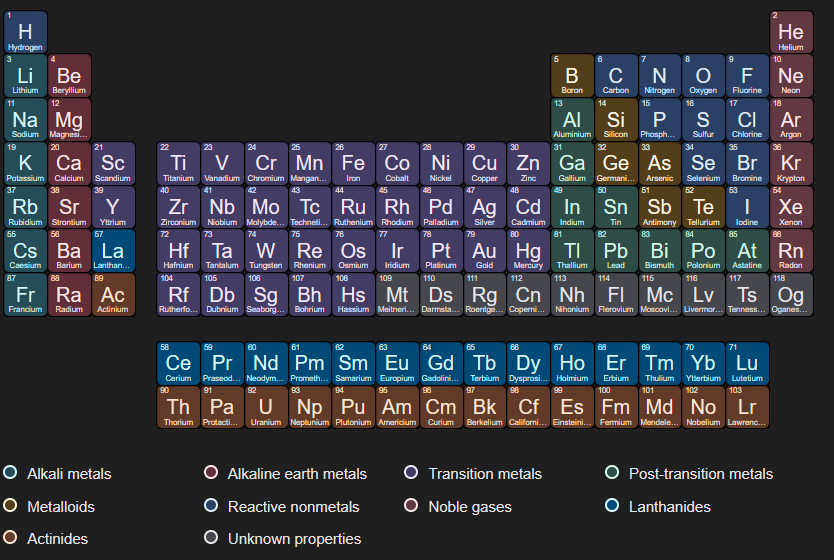Click the Noble gases legend swatch
This screenshot has width=834, height=560.
pyautogui.click(x=411, y=505)
